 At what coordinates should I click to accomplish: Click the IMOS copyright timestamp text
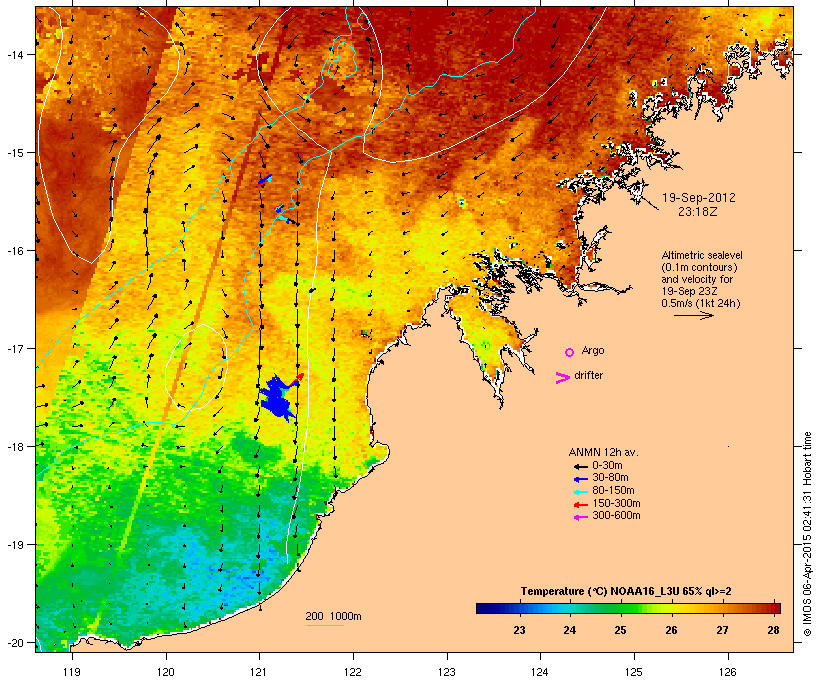pyautogui.click(x=807, y=534)
